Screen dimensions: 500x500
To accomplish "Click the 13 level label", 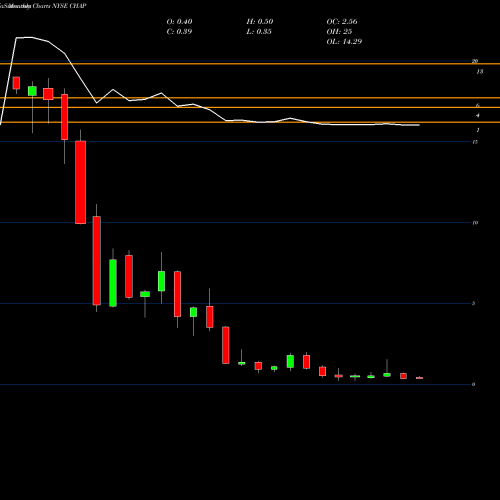I will [x=480, y=72].
